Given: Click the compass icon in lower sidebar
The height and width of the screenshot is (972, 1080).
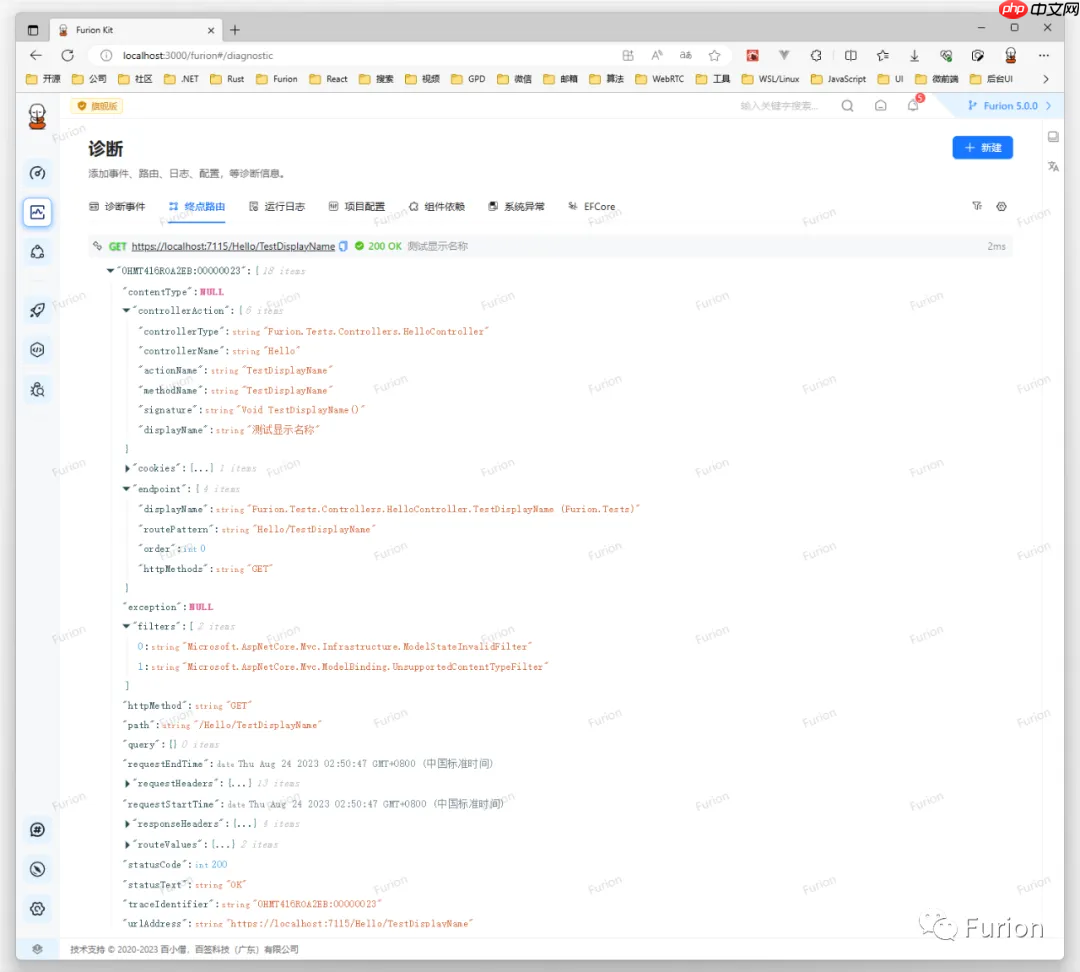Looking at the screenshot, I should pyautogui.click(x=37, y=869).
